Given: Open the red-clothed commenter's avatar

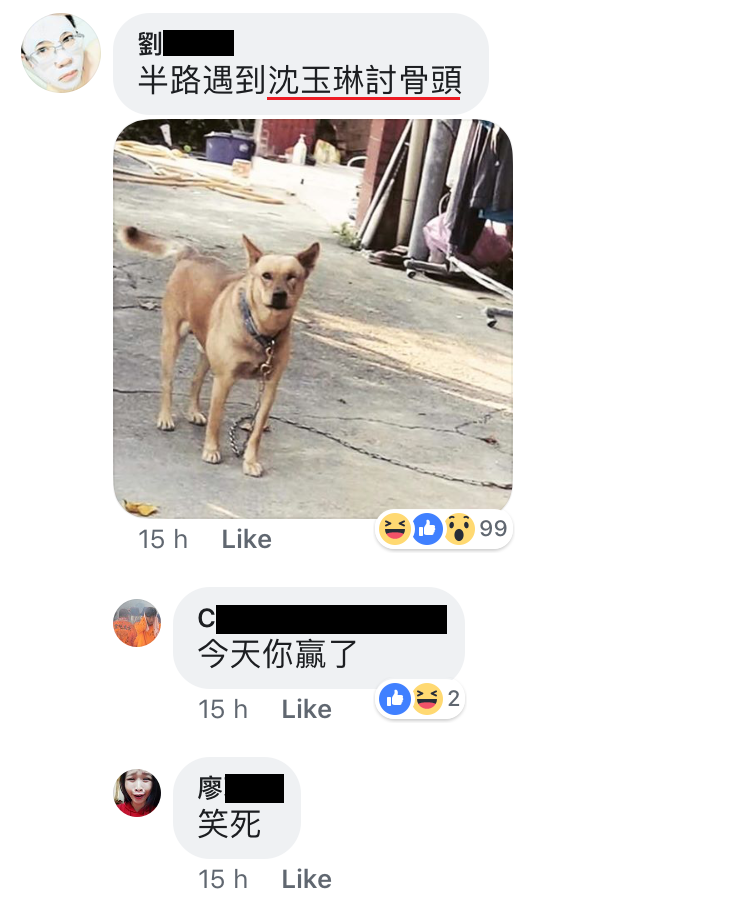Looking at the screenshot, I should tap(137, 792).
